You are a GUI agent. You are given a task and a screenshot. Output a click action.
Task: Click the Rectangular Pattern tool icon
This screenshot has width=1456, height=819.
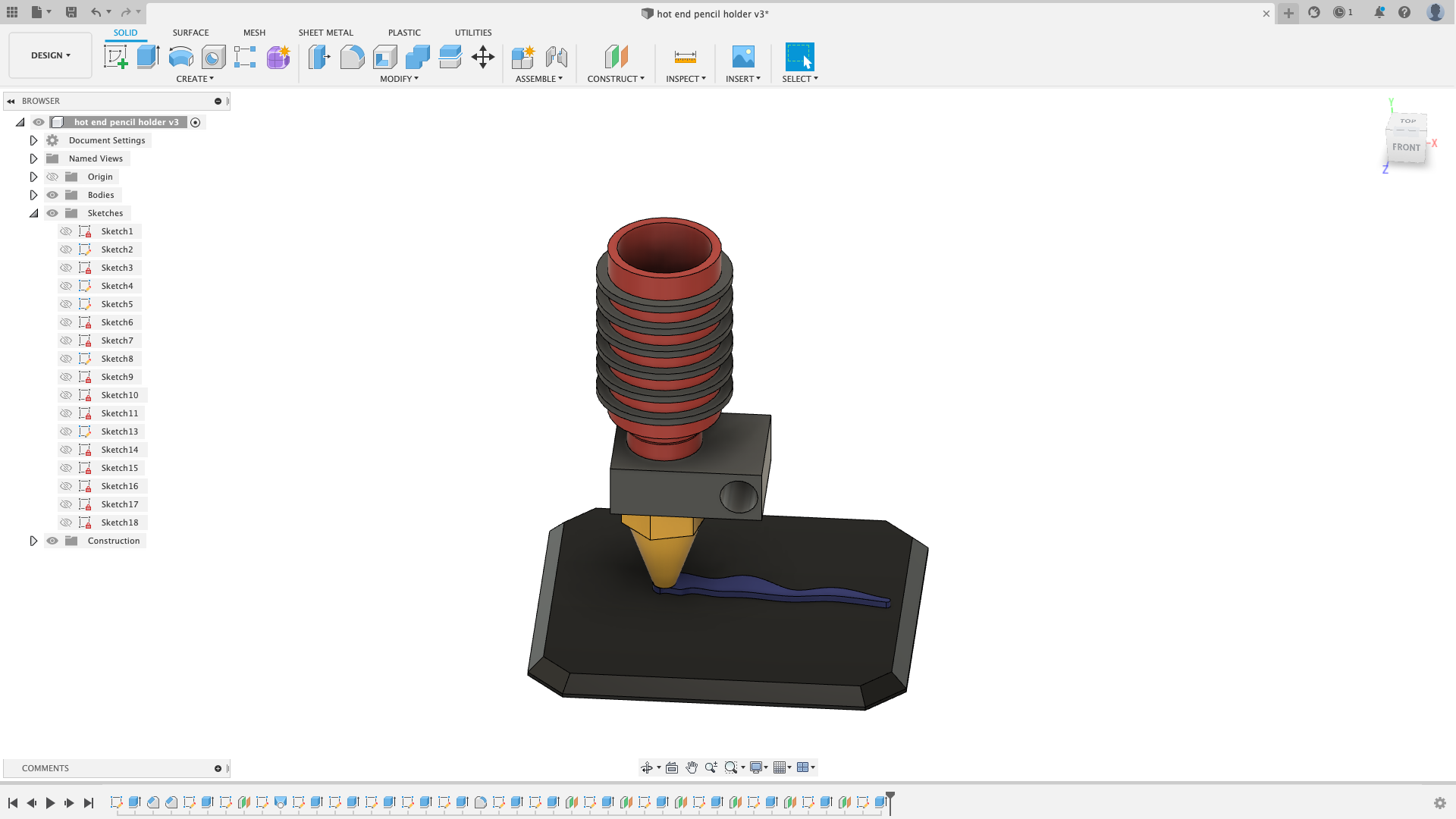pos(245,57)
